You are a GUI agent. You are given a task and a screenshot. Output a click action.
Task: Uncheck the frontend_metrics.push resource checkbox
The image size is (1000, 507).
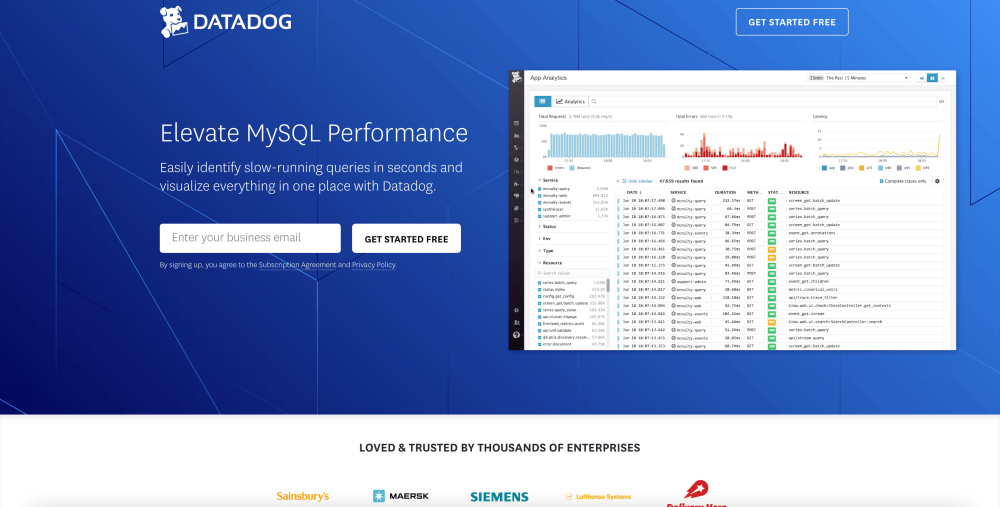click(540, 324)
